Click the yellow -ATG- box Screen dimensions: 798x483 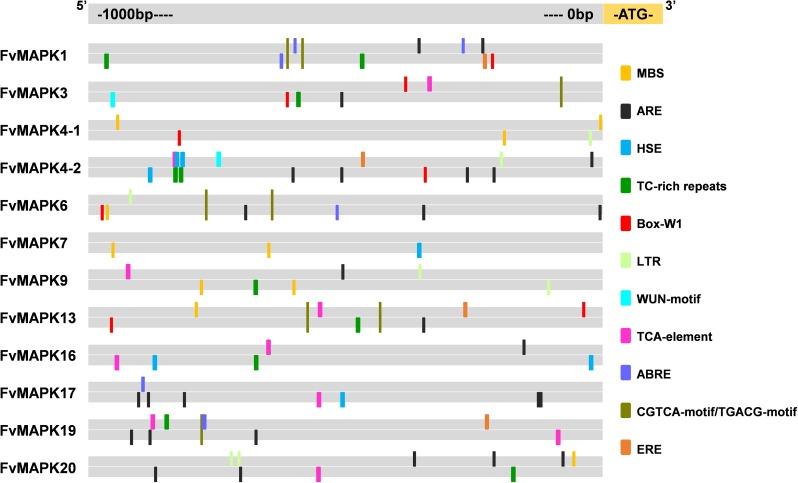[632, 16]
